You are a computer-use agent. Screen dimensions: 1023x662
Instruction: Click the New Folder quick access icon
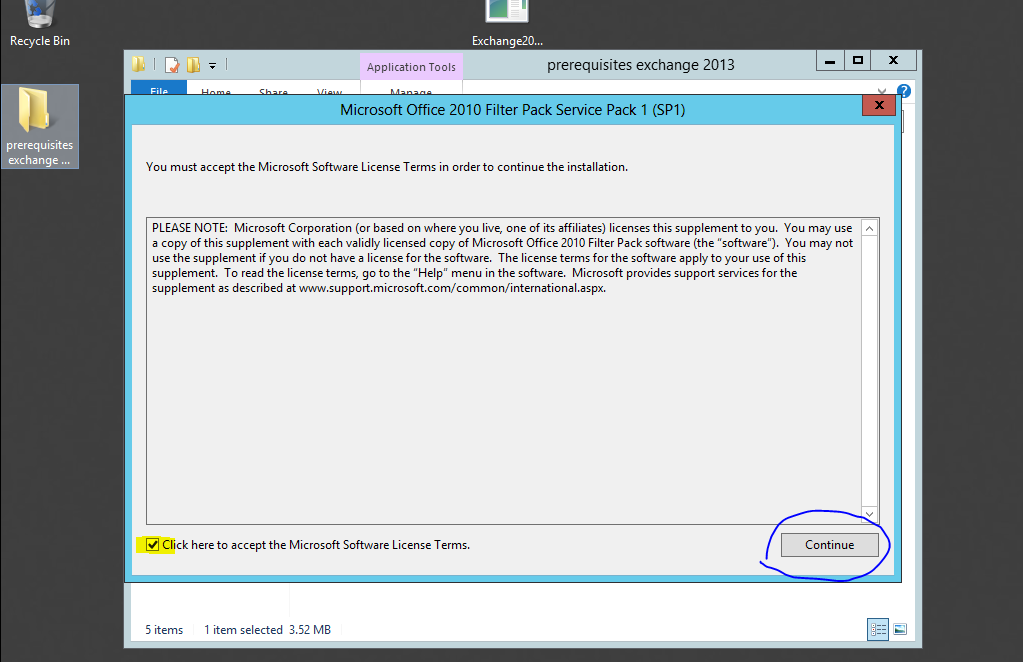193,65
